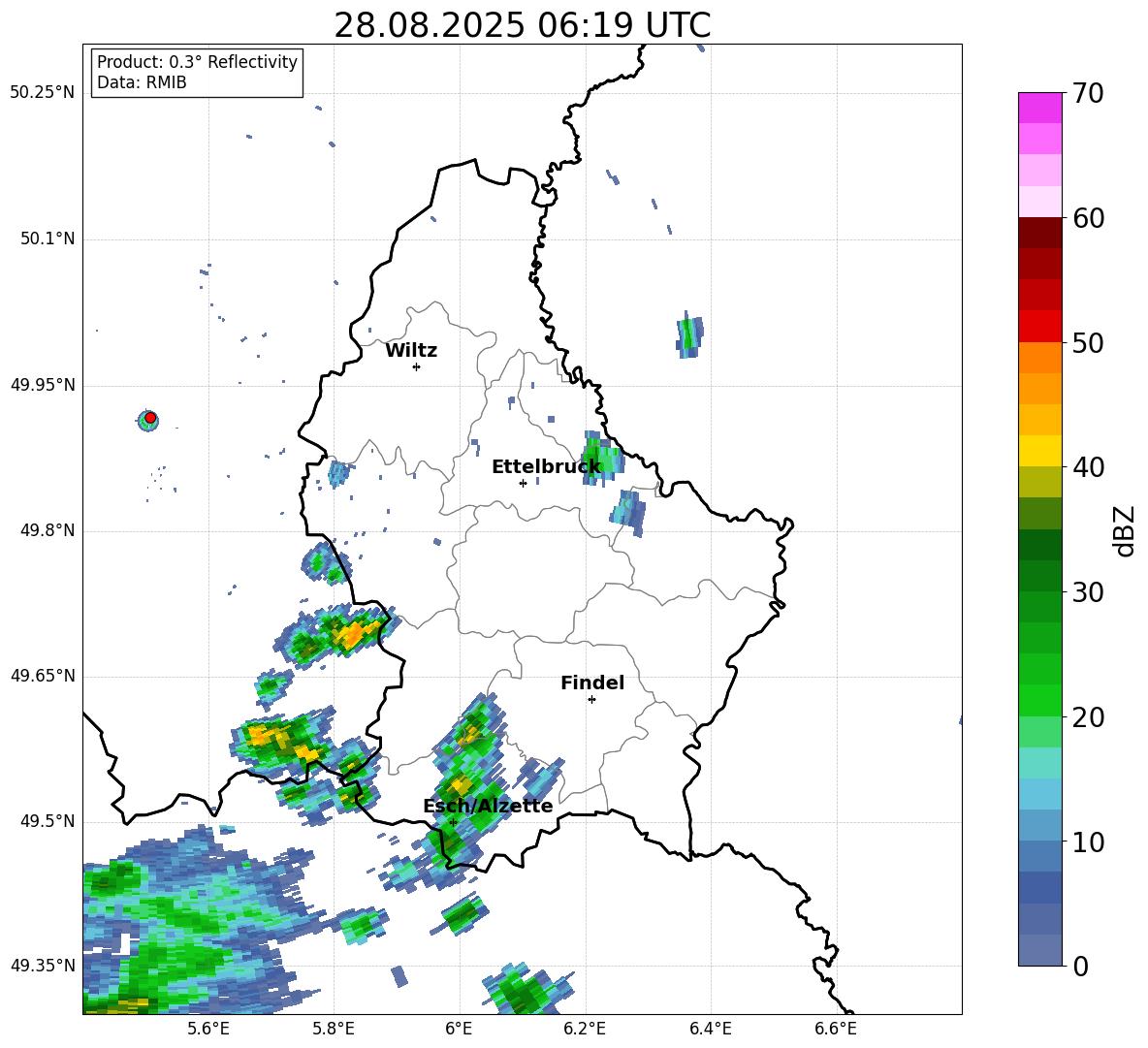Viewport: 1148px width, 1048px height.
Task: Click the 49.35°N latitude label
Action: (43, 967)
